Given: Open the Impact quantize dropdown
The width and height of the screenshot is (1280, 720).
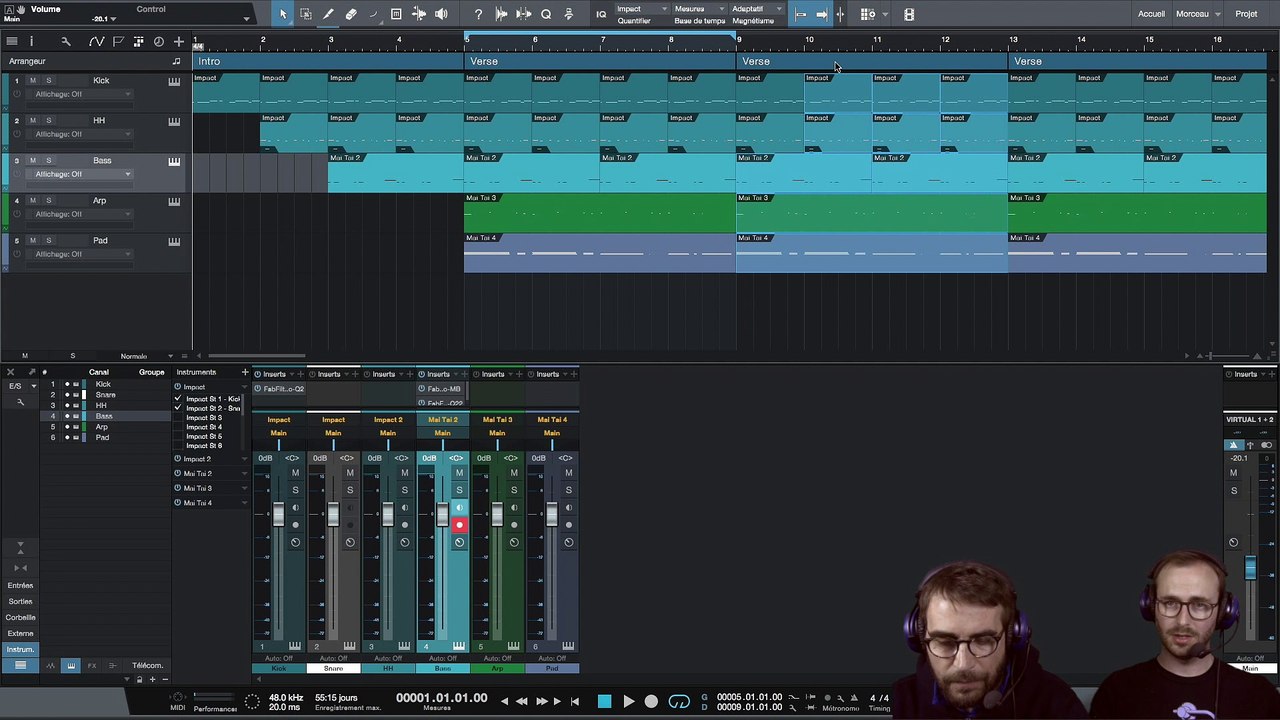Looking at the screenshot, I should (x=641, y=9).
